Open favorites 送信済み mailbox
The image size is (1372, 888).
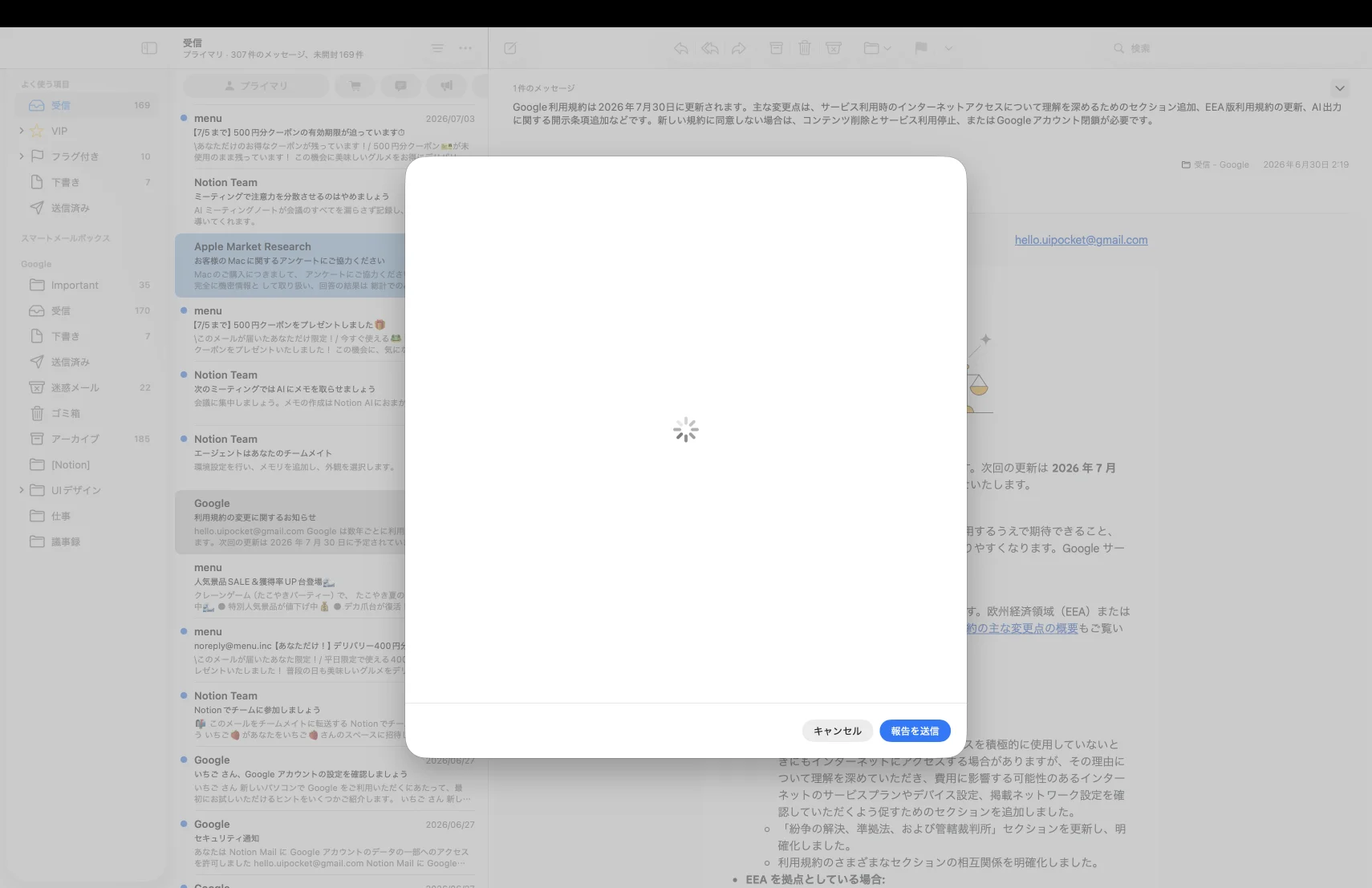87,208
